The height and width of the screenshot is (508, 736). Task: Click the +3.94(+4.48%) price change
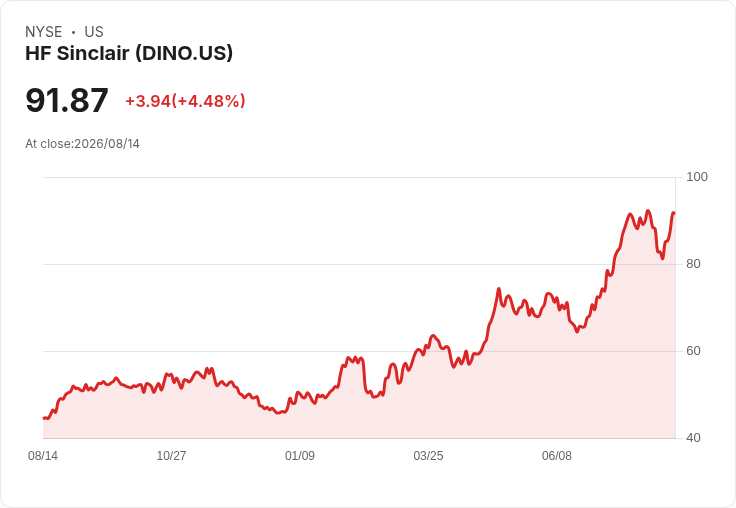coord(185,101)
